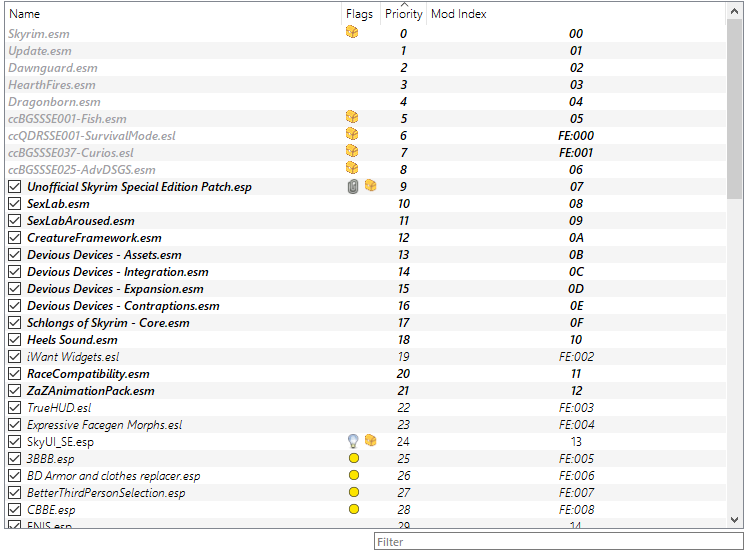Click the archive box icon for Skyrim.esm
This screenshot has width=746, height=551.
click(x=352, y=32)
